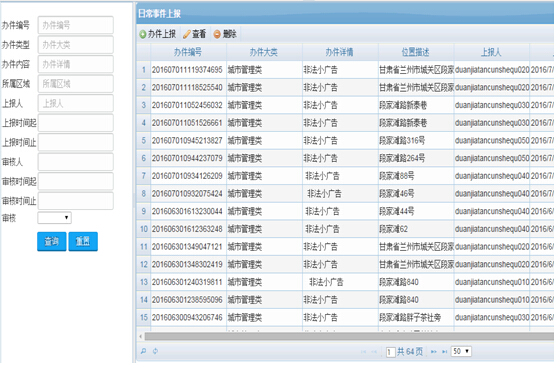The width and height of the screenshot is (560, 369).
Task: Select row with ID 201607010945213827
Action: [345, 141]
